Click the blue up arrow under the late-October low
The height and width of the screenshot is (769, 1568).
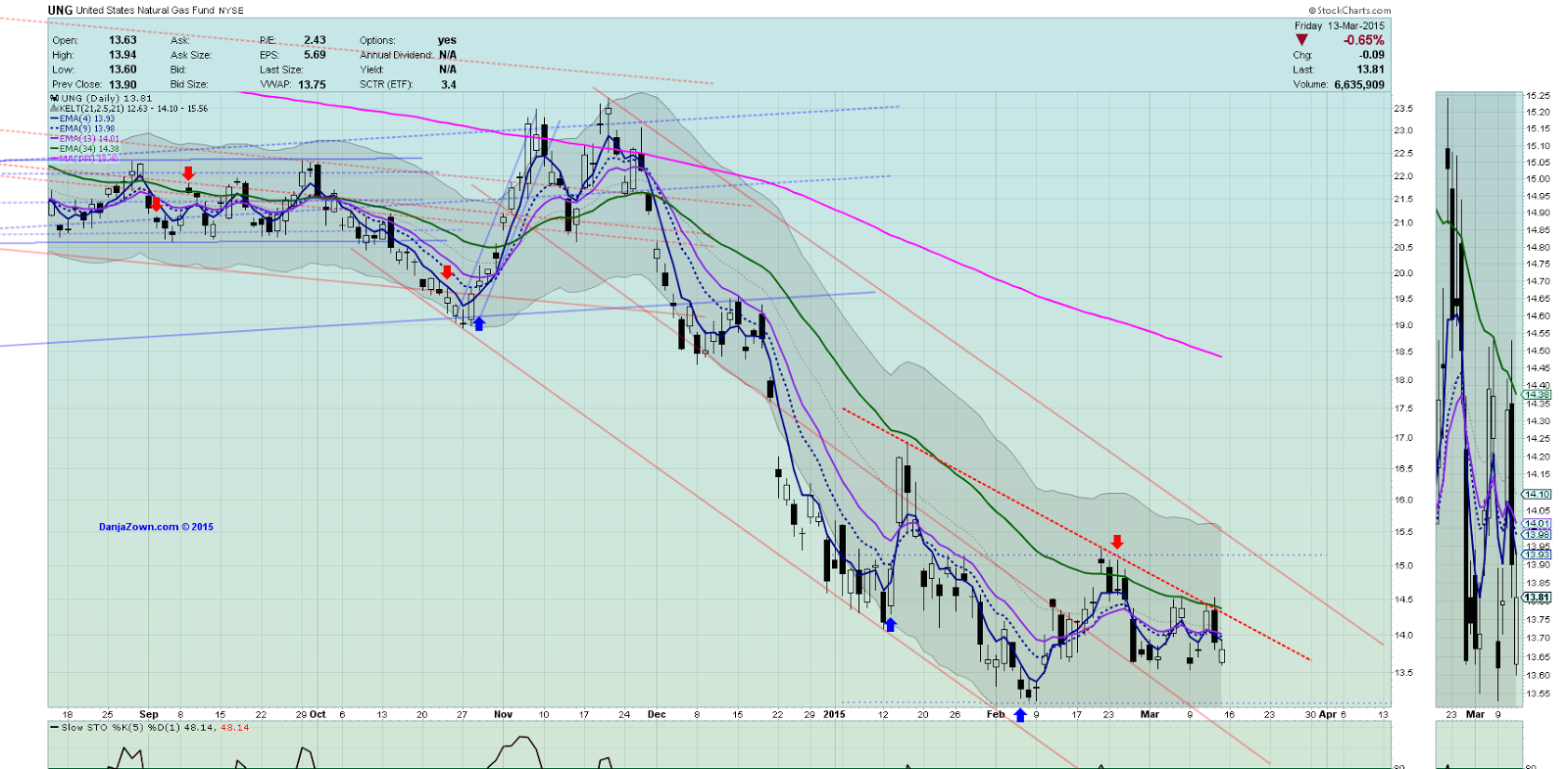(479, 323)
